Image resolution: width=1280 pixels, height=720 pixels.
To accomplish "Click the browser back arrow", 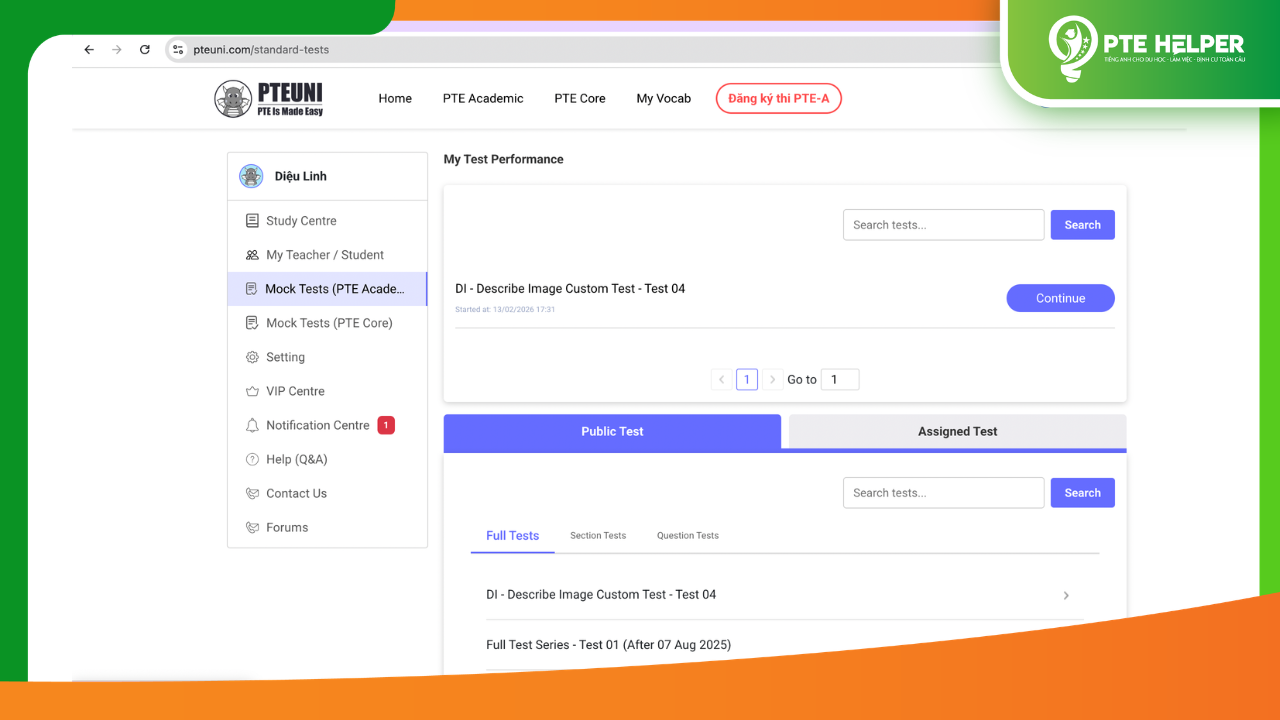I will tap(89, 49).
